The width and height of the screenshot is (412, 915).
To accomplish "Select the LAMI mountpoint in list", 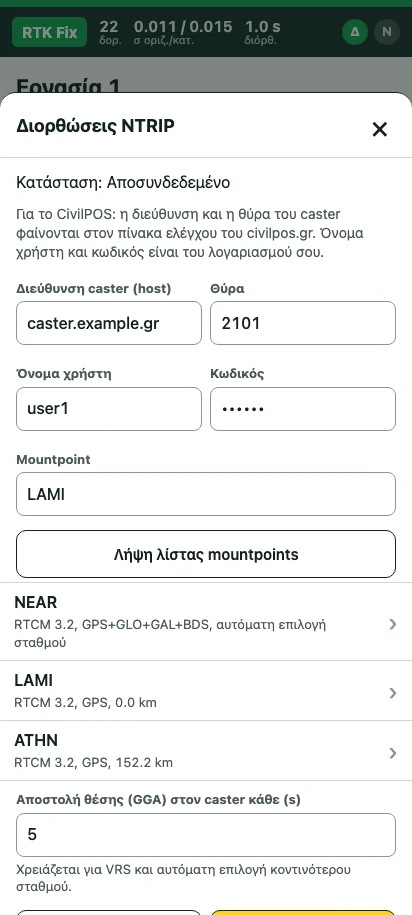I will [x=206, y=691].
